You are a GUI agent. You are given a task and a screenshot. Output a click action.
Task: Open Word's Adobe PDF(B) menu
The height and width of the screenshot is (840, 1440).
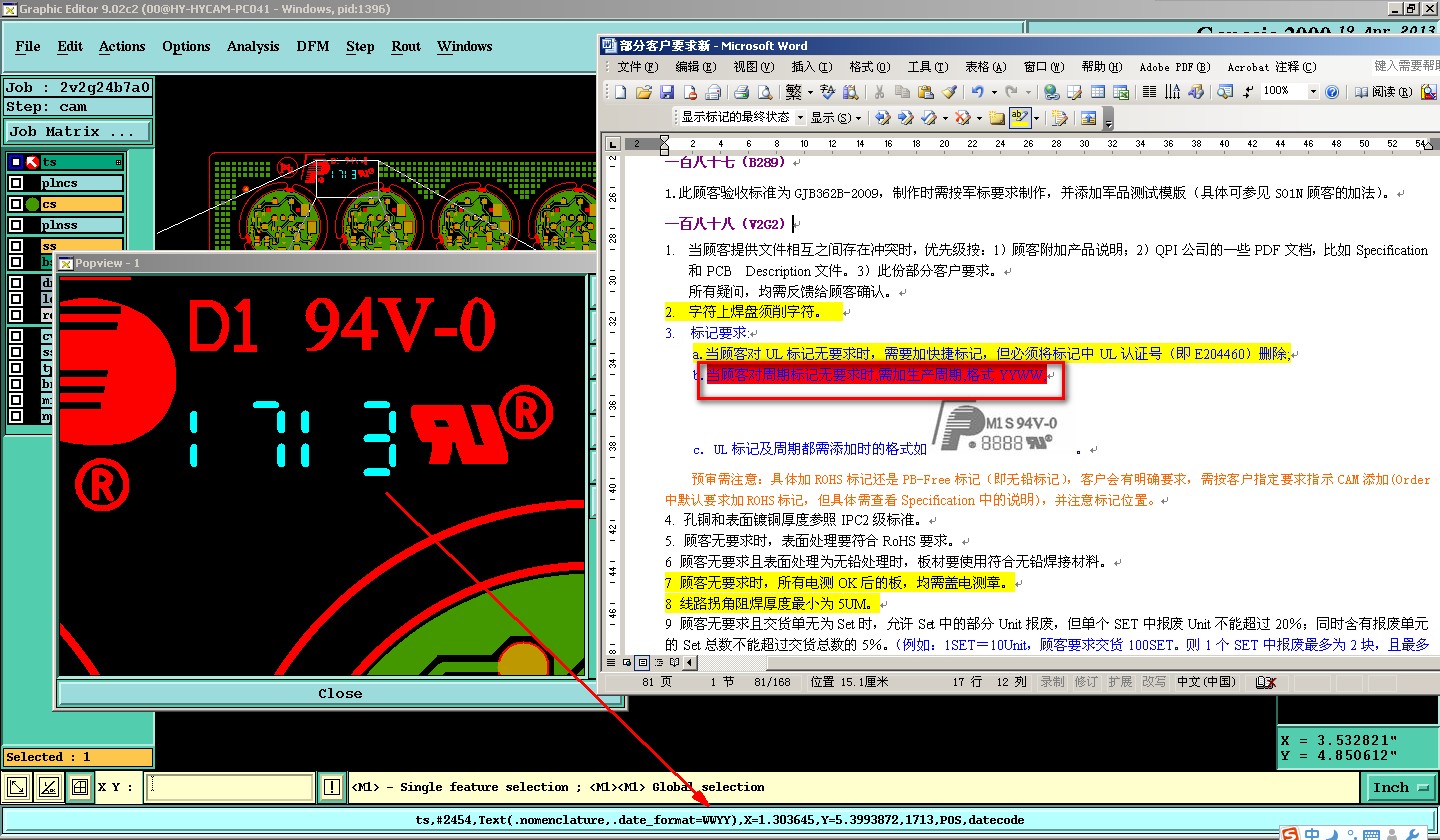coord(1175,67)
